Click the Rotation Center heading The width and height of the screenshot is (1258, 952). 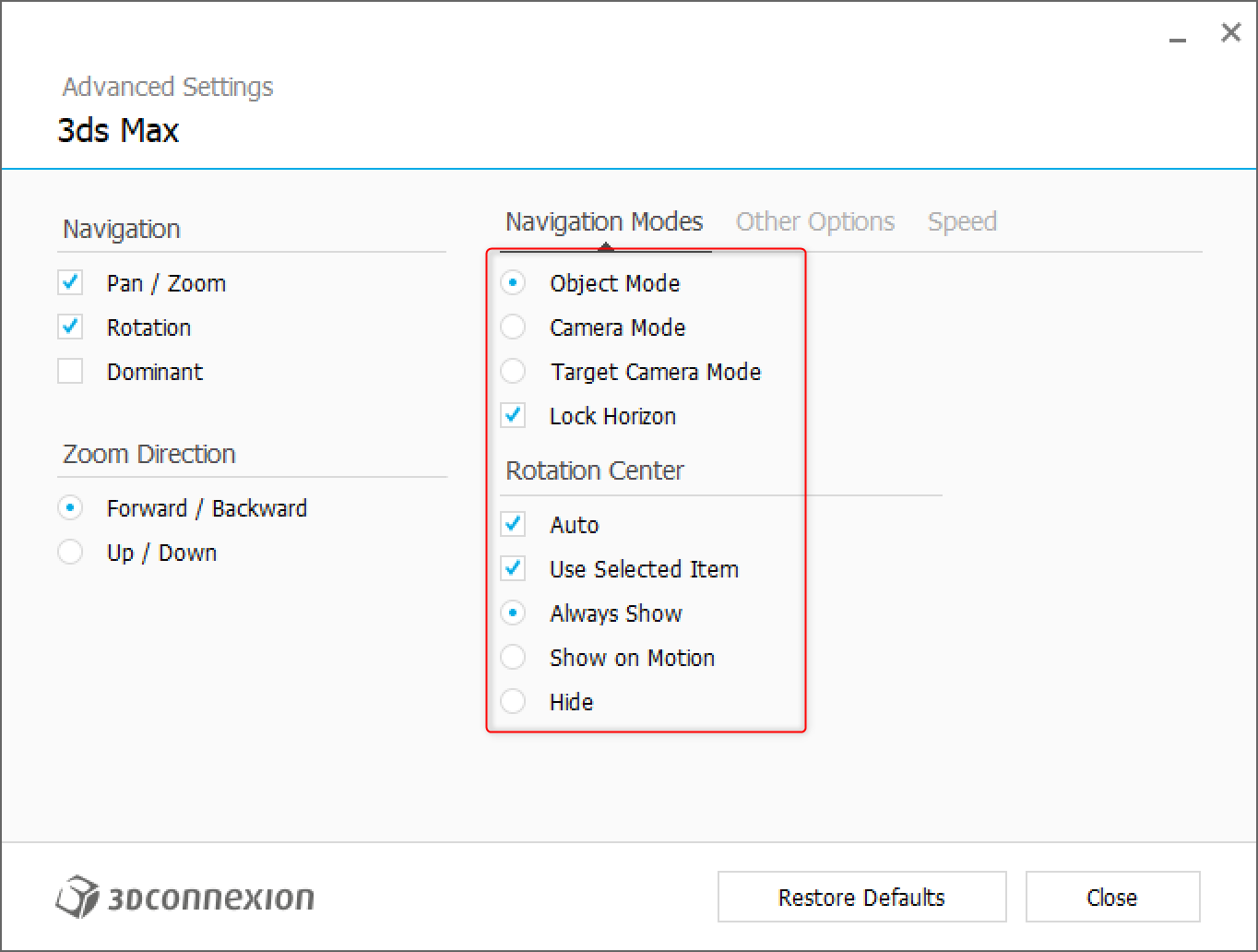pos(595,470)
